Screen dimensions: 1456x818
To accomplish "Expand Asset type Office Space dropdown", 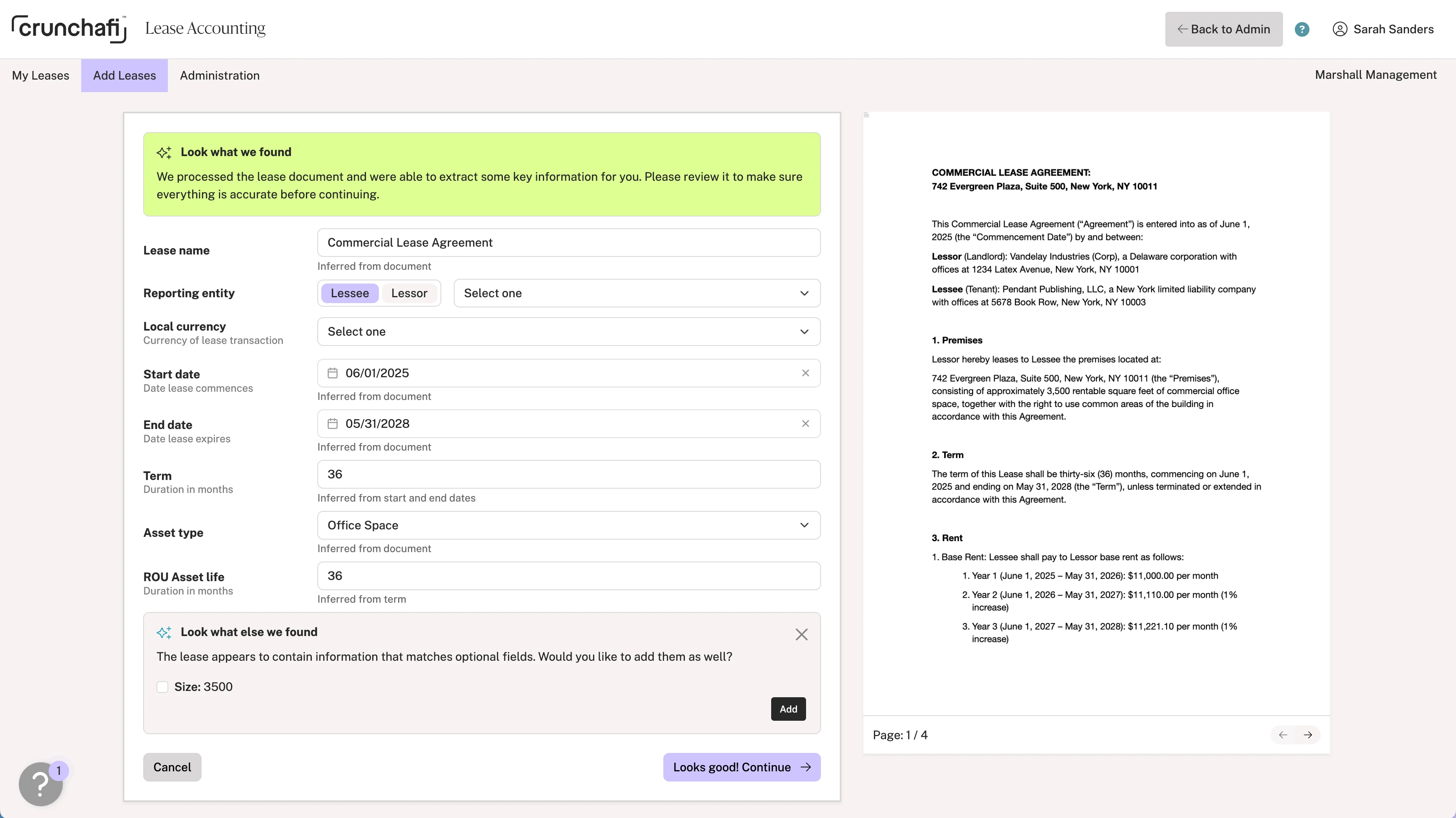I will coord(569,525).
